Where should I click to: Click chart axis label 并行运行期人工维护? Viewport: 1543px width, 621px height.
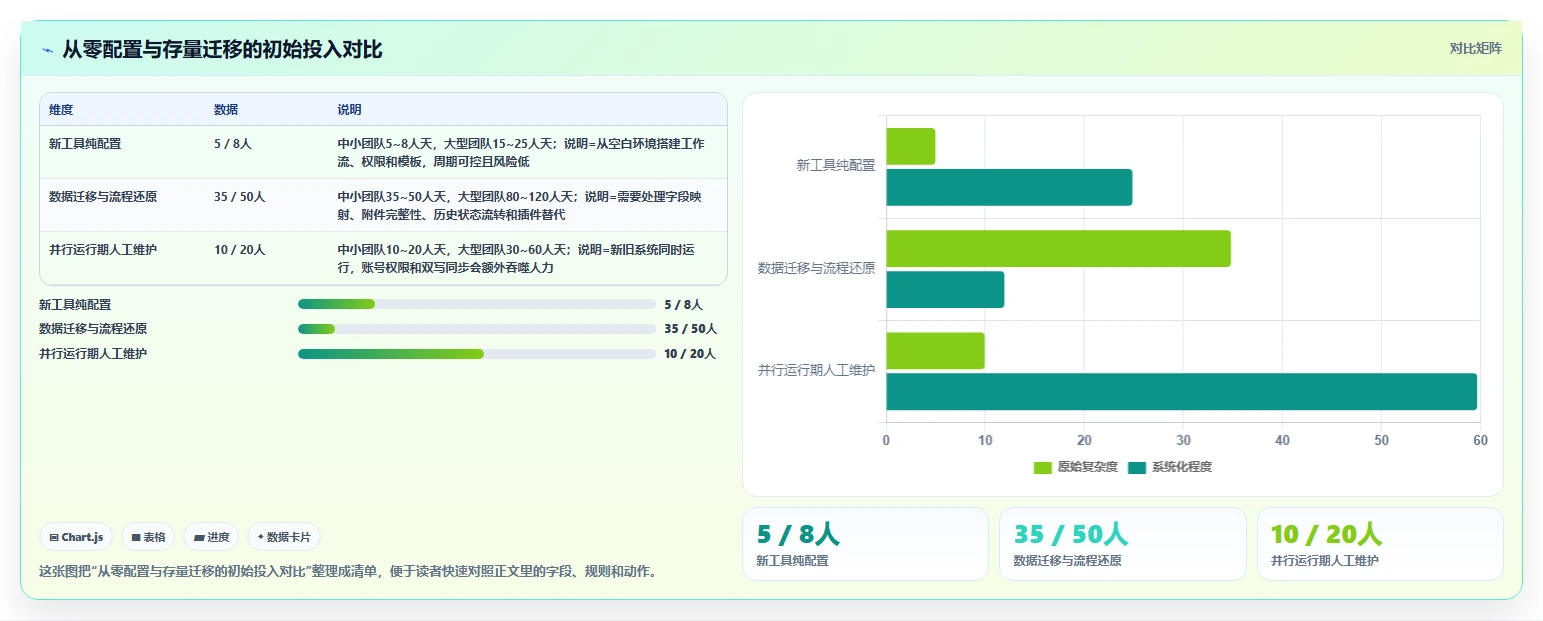click(817, 370)
